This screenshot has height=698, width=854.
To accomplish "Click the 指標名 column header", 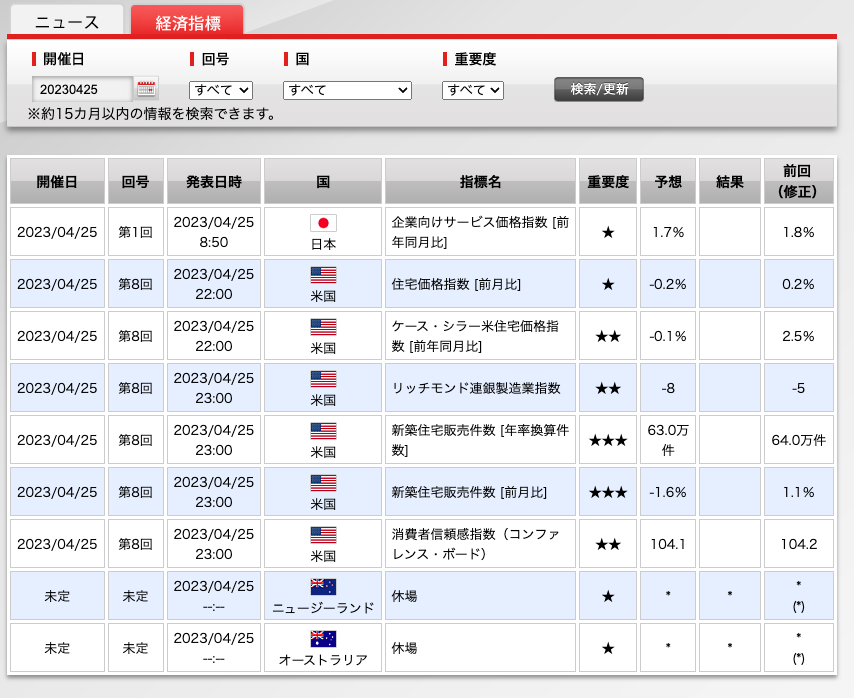I will tap(480, 182).
